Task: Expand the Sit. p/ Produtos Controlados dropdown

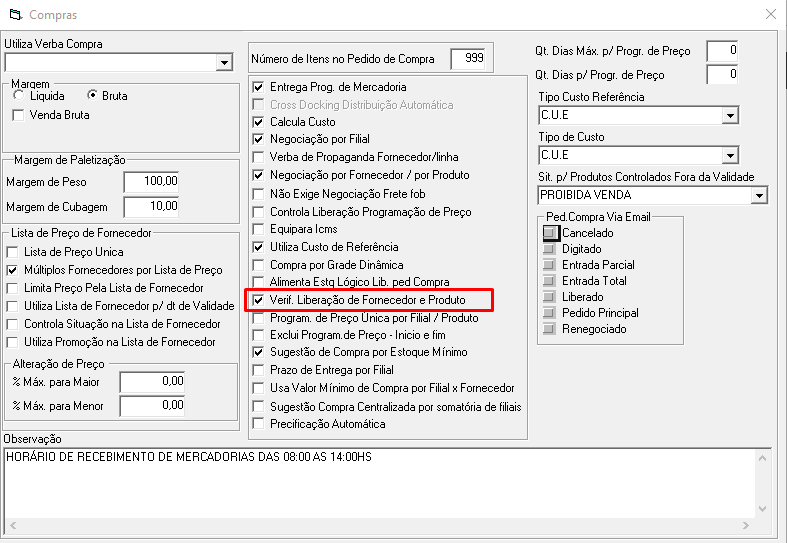Action: pyautogui.click(x=759, y=195)
